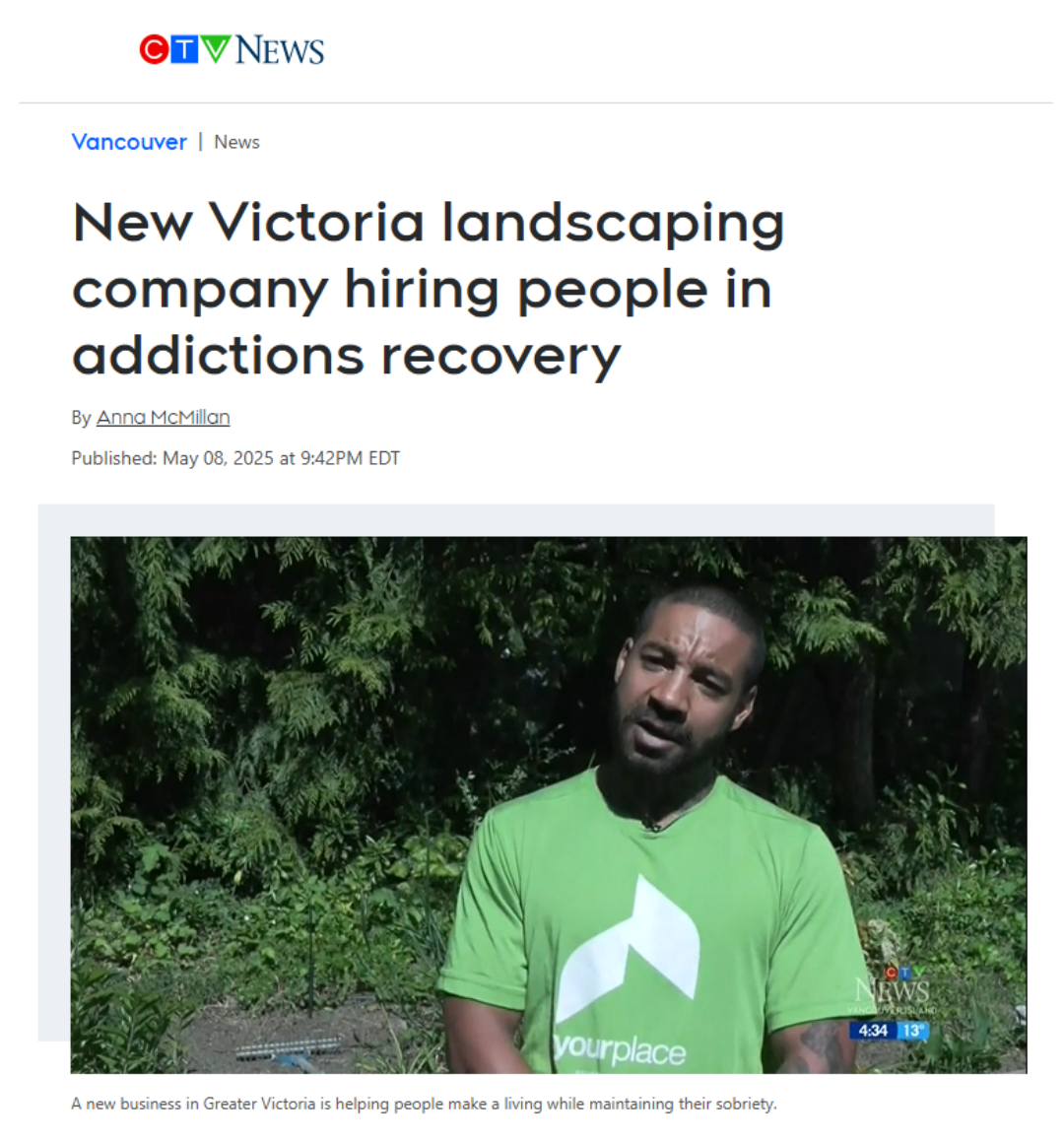Click the 4:34 time badge in the video
Screen dimensions: 1064x1143
coord(872,1031)
